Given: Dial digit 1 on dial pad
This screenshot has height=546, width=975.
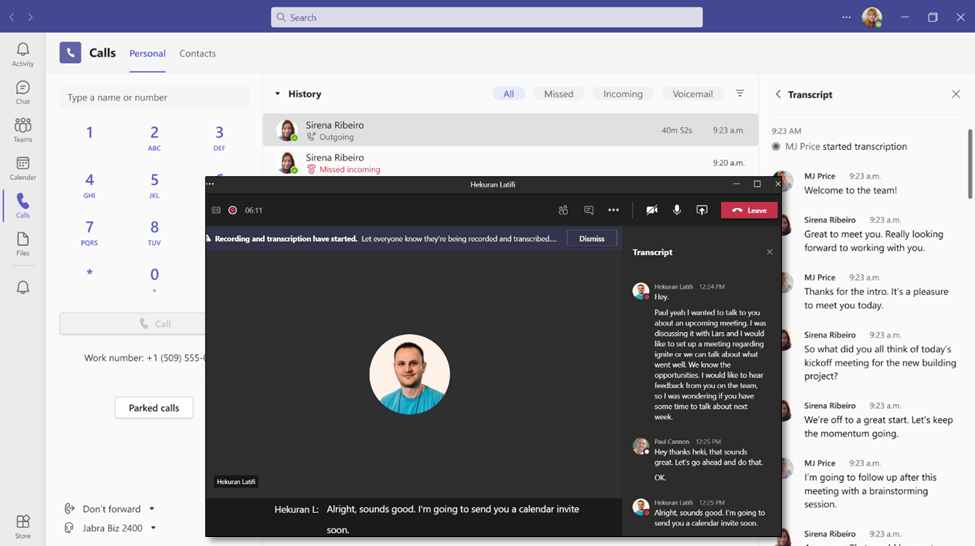Looking at the screenshot, I should coord(90,132).
